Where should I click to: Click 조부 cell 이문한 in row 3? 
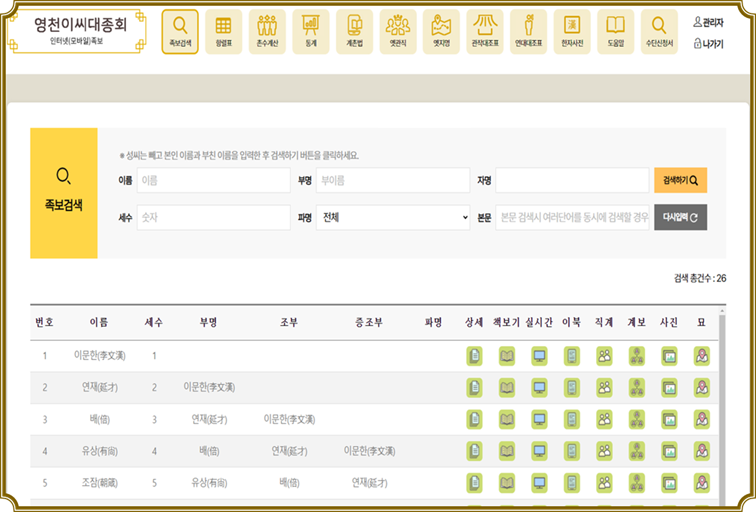tap(289, 419)
